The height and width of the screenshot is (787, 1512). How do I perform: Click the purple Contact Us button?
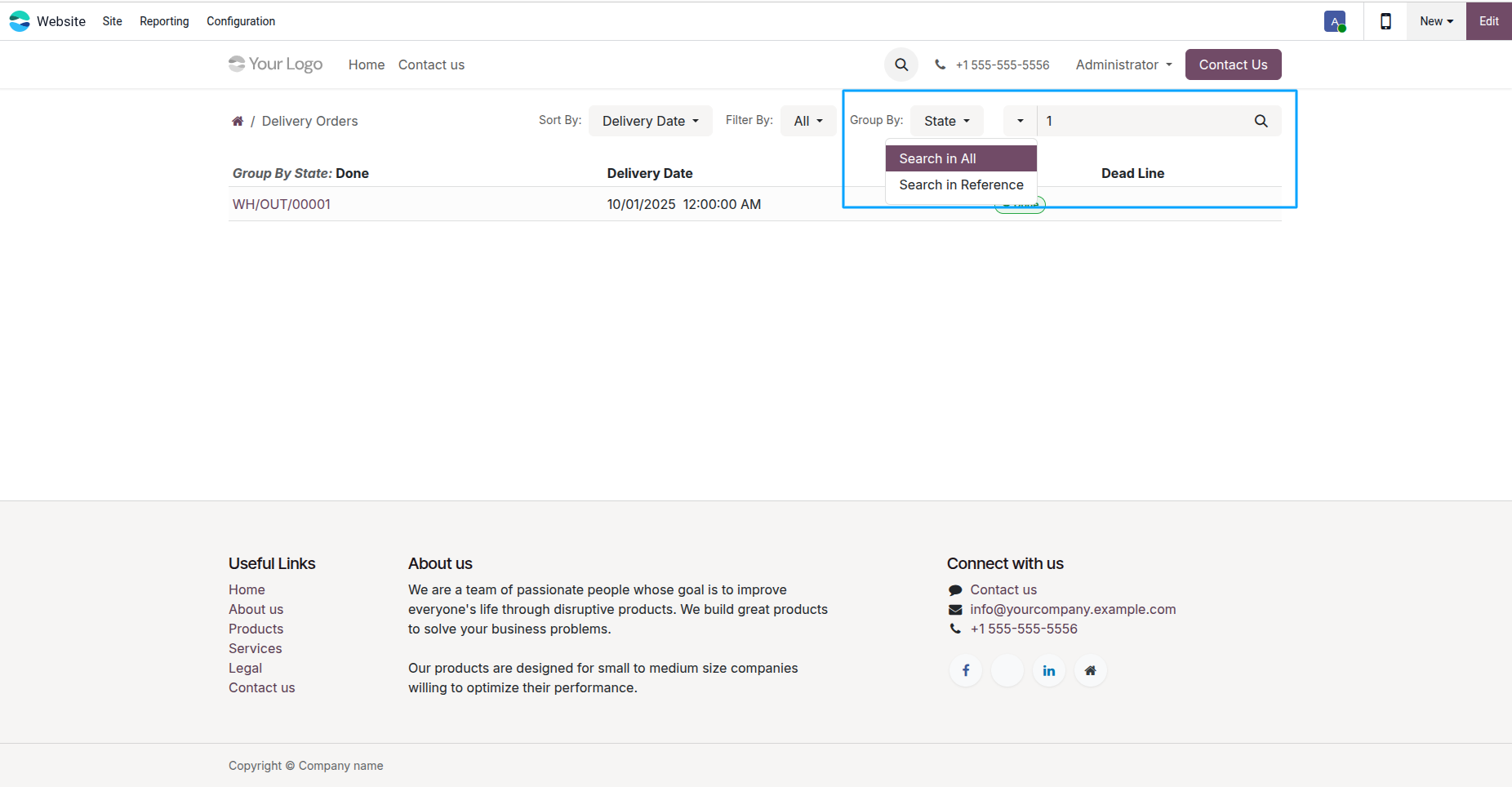[x=1233, y=64]
